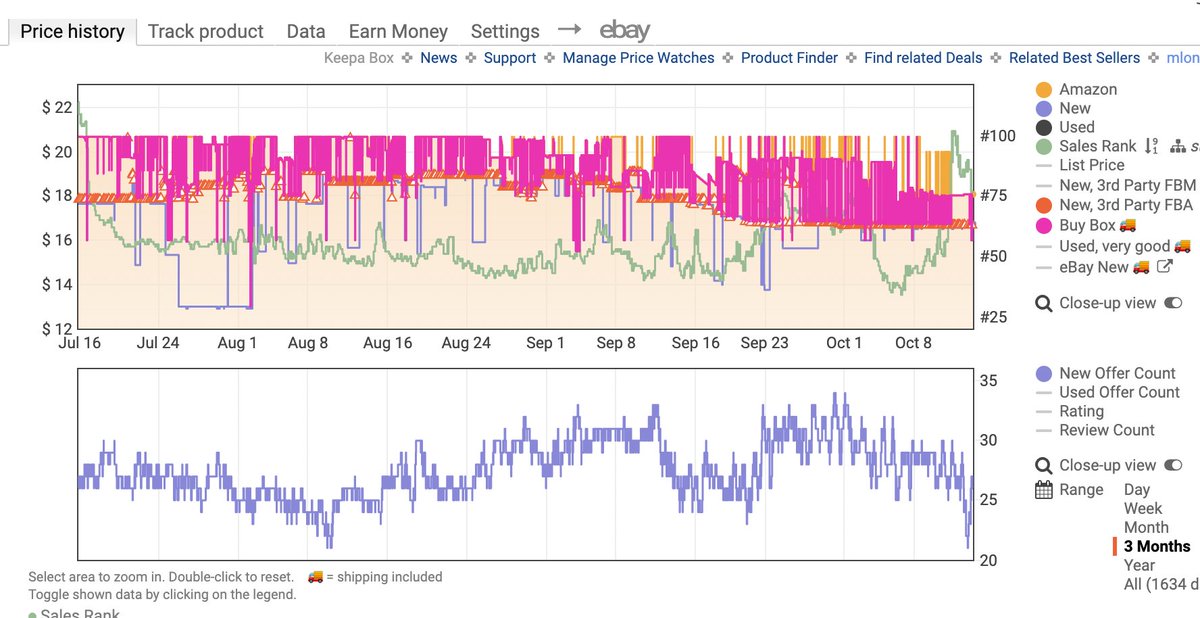
Task: Click the calendar icon next to Range
Action: tap(1043, 488)
